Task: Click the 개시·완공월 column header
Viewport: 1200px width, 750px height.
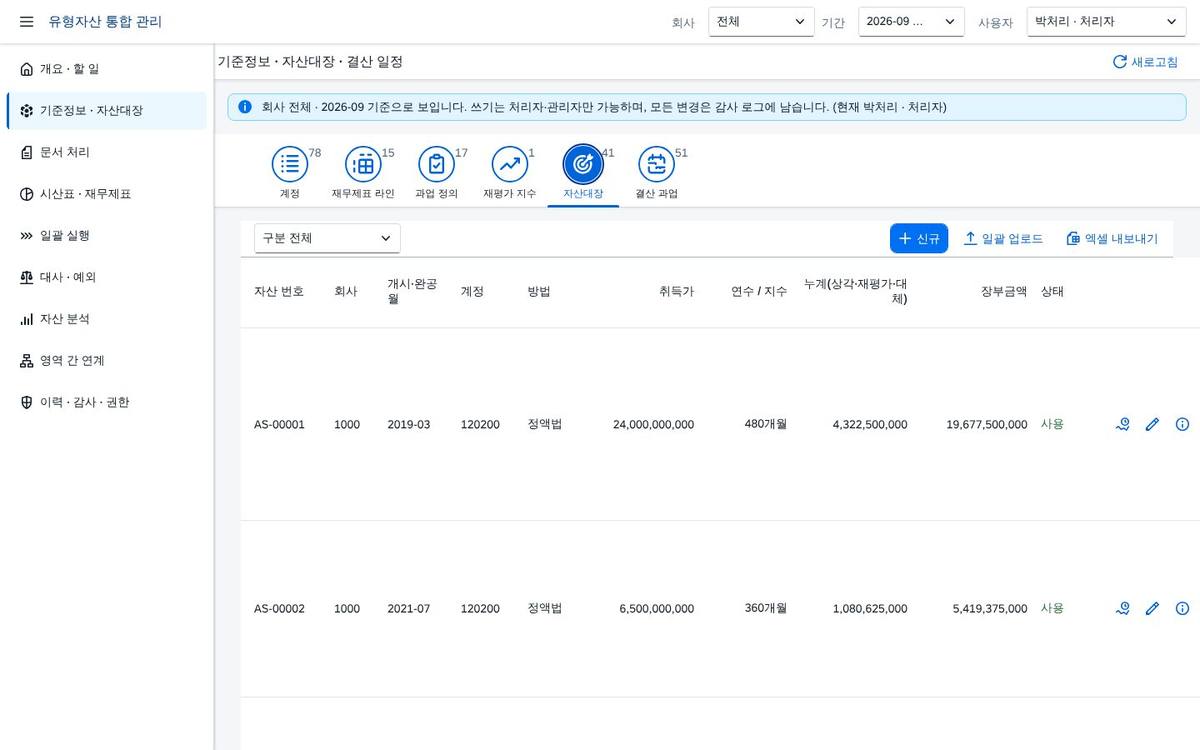Action: point(412,291)
